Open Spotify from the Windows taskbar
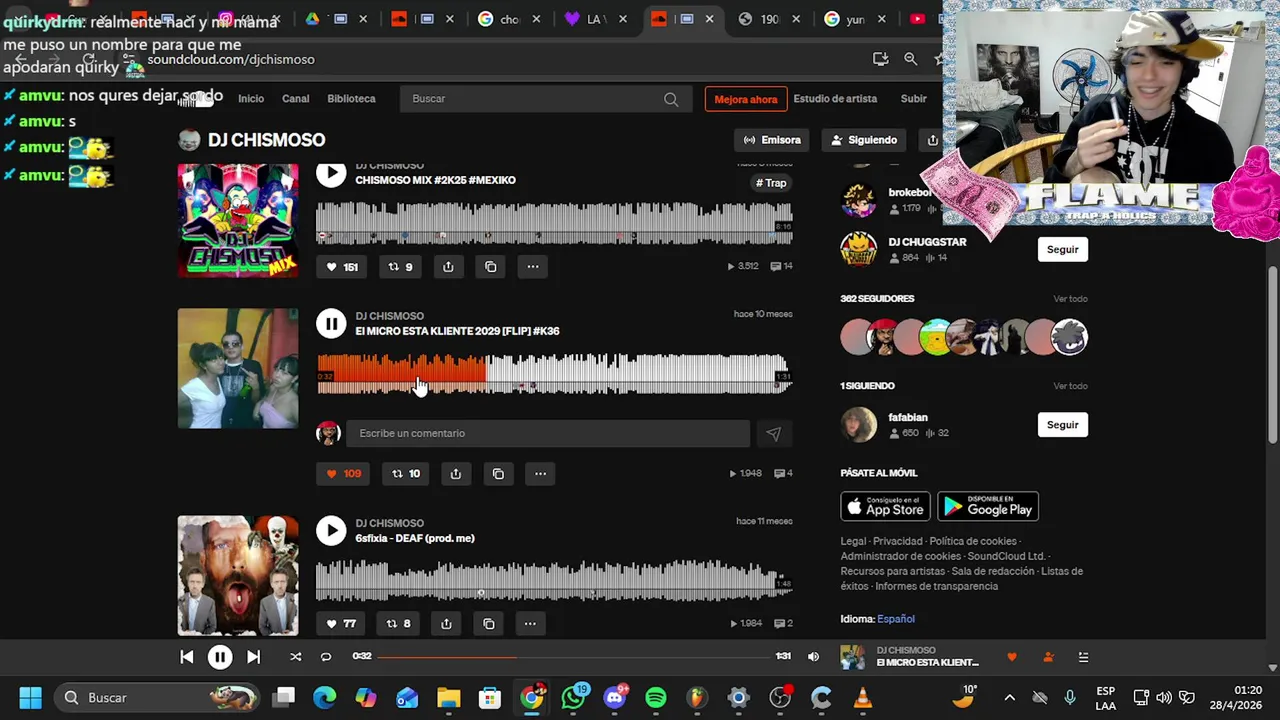 point(656,698)
